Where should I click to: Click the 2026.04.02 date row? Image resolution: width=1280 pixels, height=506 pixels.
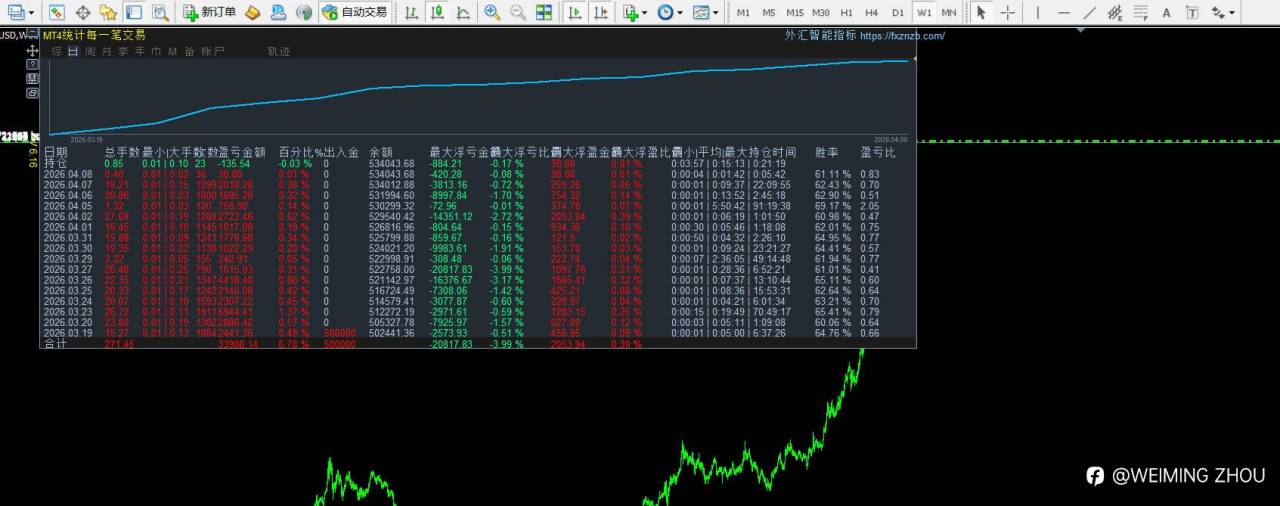pyautogui.click(x=478, y=216)
